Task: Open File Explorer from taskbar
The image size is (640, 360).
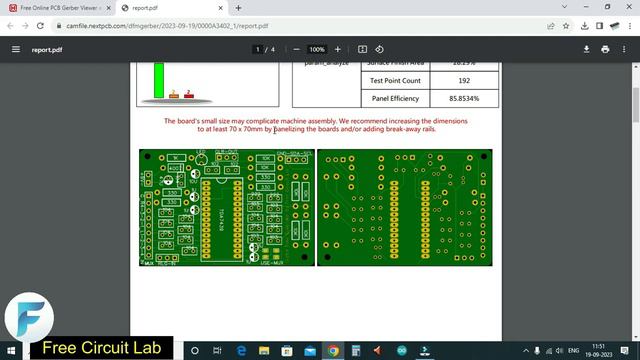Action: pos(264,351)
